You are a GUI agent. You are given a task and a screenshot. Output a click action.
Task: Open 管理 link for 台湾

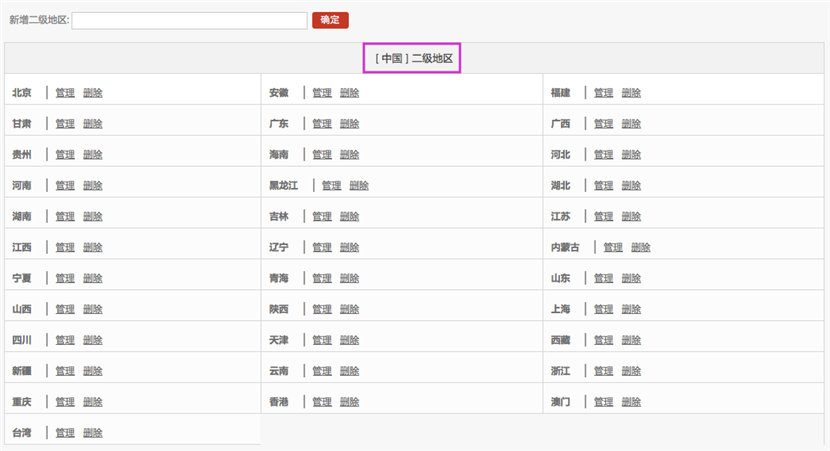pyautogui.click(x=65, y=432)
